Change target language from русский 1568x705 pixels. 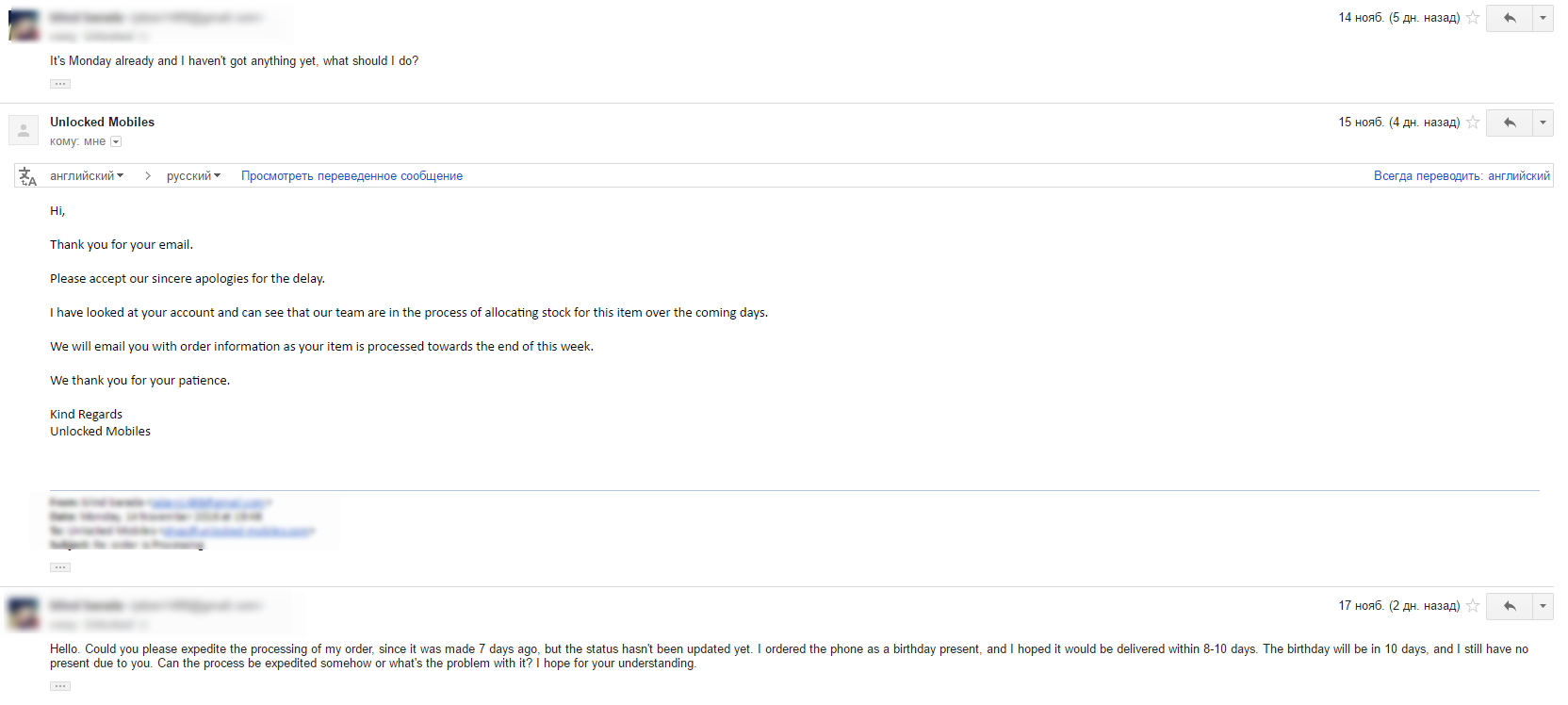click(x=193, y=176)
